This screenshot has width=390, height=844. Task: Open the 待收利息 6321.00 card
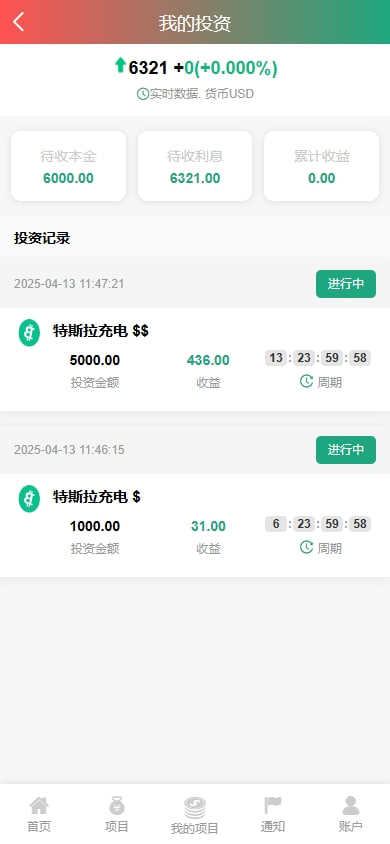pos(195,166)
